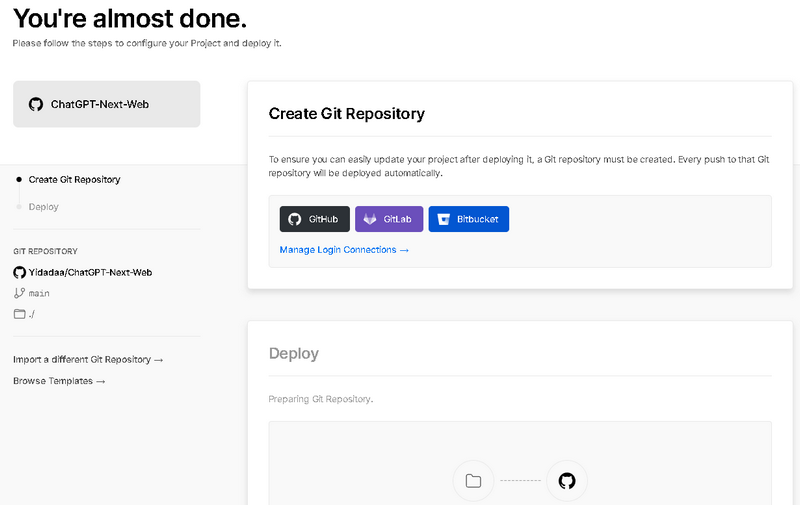Click the GIT REPOSITORY sidebar label
The image size is (800, 505).
click(45, 251)
